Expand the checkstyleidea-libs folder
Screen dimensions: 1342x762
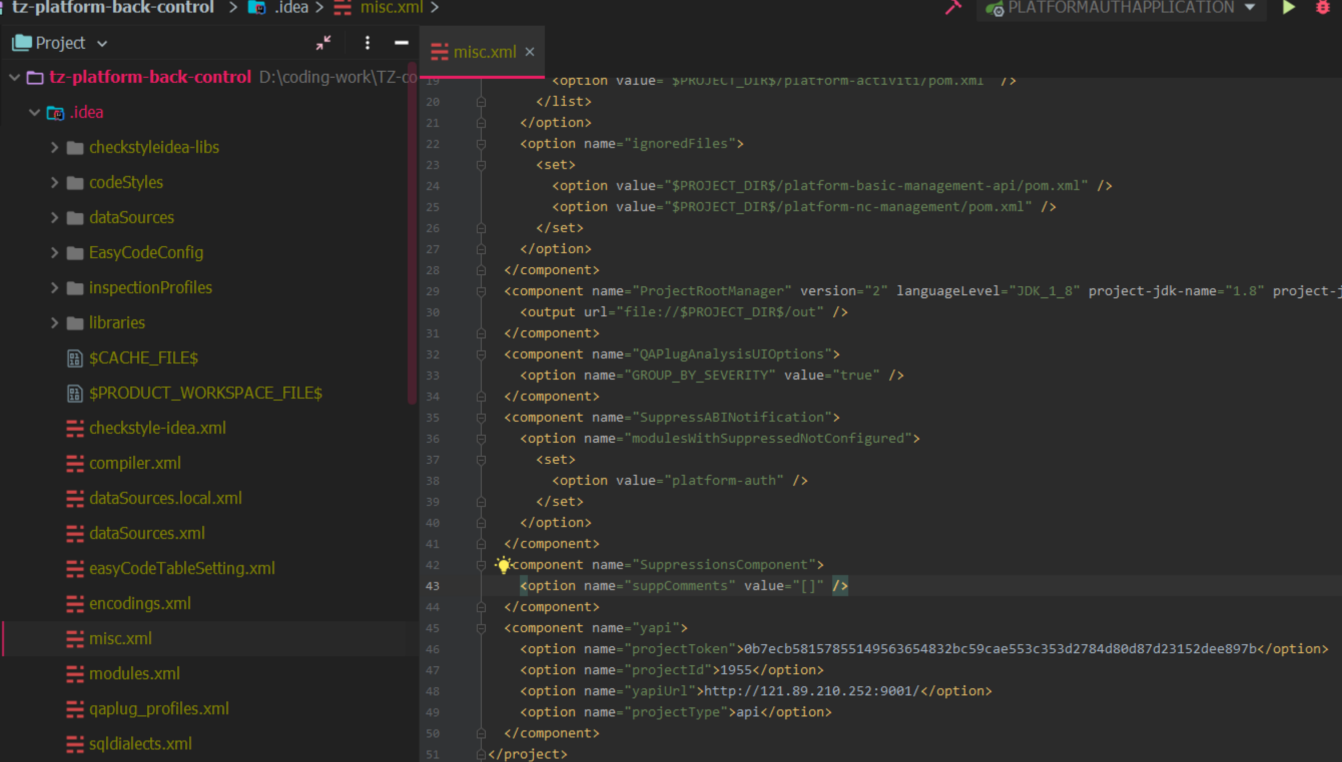[x=54, y=147]
